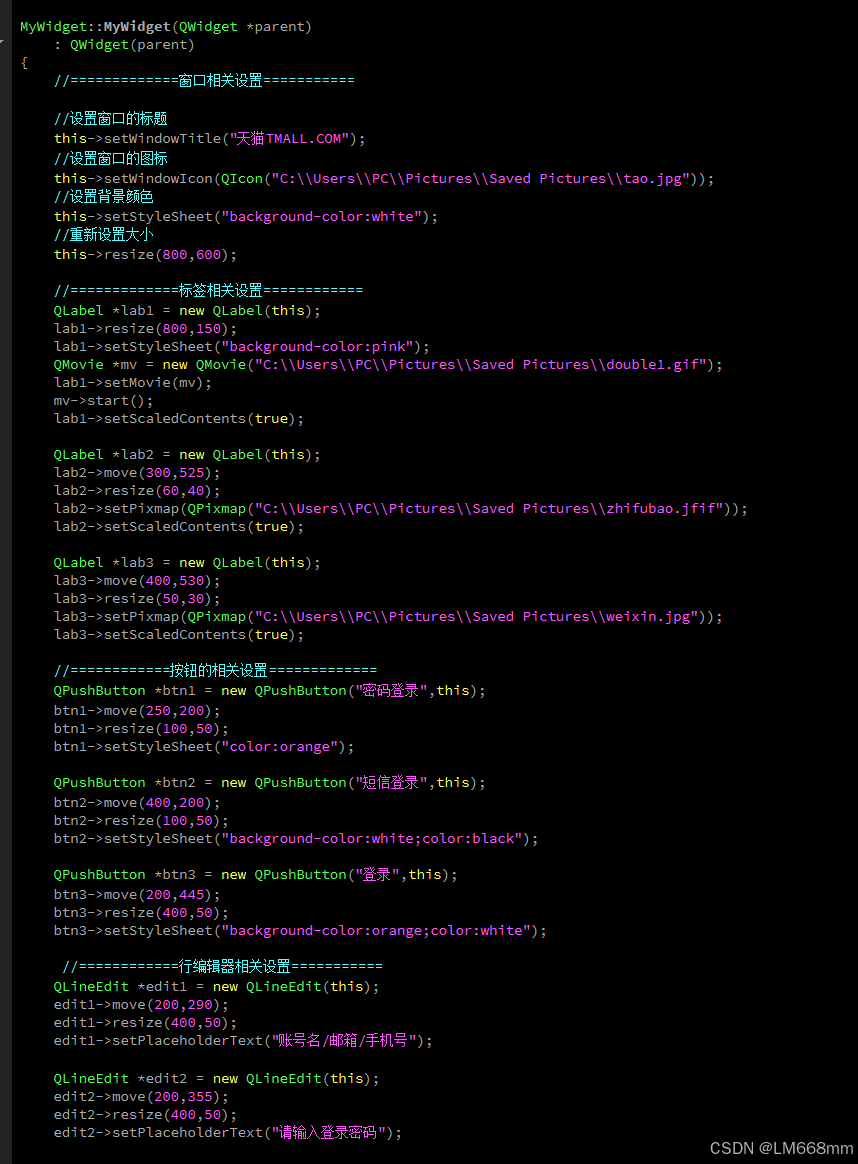Click the text ": QWidget(parent)"
This screenshot has width=858, height=1164.
click(124, 45)
